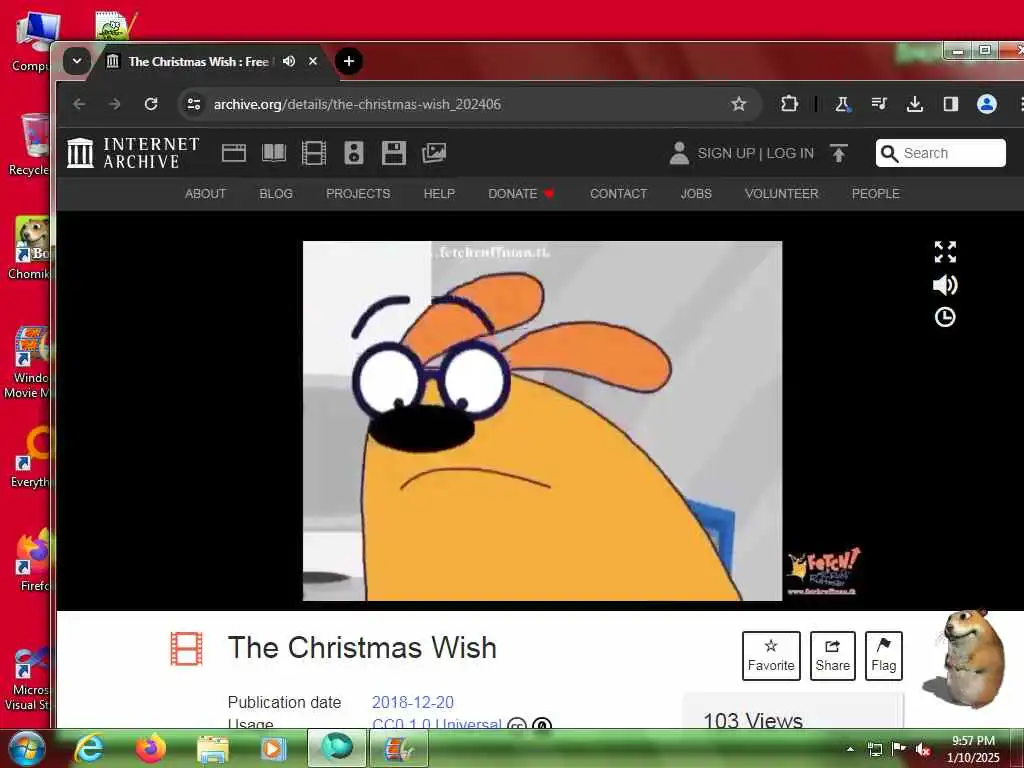Image resolution: width=1024 pixels, height=768 pixels.
Task: View site information icon in address bar
Action: 194,104
